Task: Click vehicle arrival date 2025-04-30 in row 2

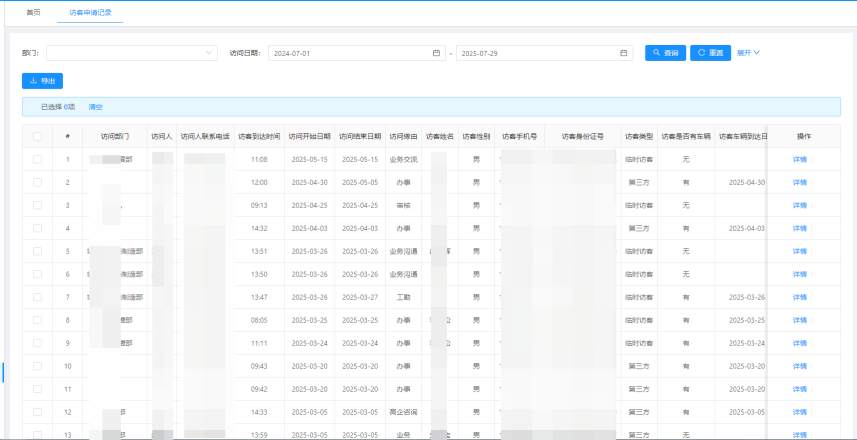Action: click(x=747, y=183)
